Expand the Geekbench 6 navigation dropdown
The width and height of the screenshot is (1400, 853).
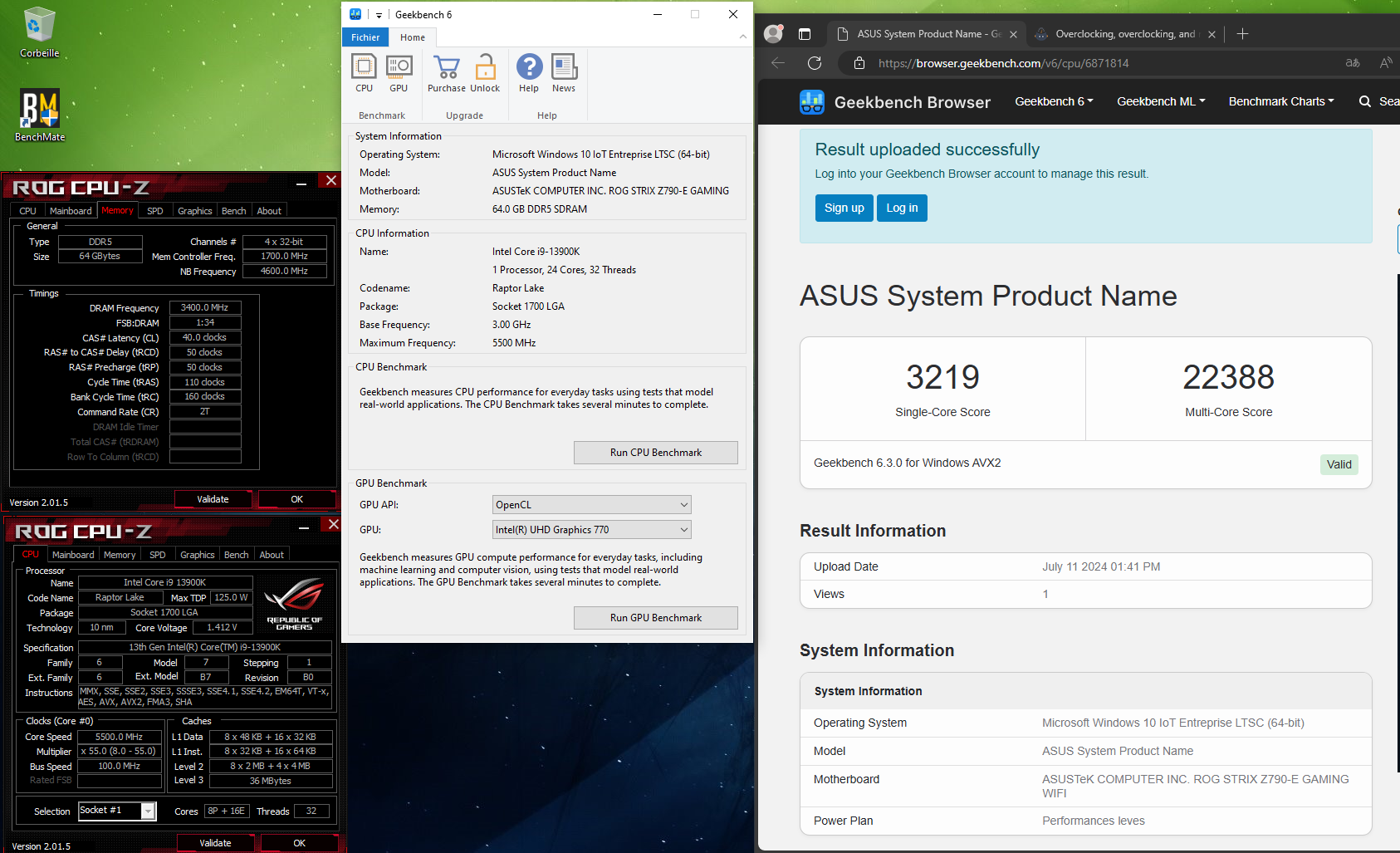(1054, 101)
